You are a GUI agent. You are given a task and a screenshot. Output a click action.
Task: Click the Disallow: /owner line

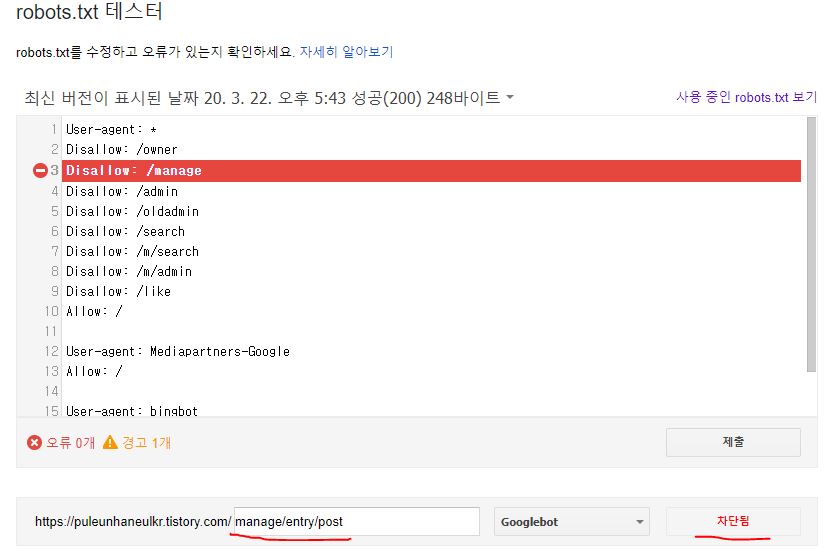tap(122, 150)
